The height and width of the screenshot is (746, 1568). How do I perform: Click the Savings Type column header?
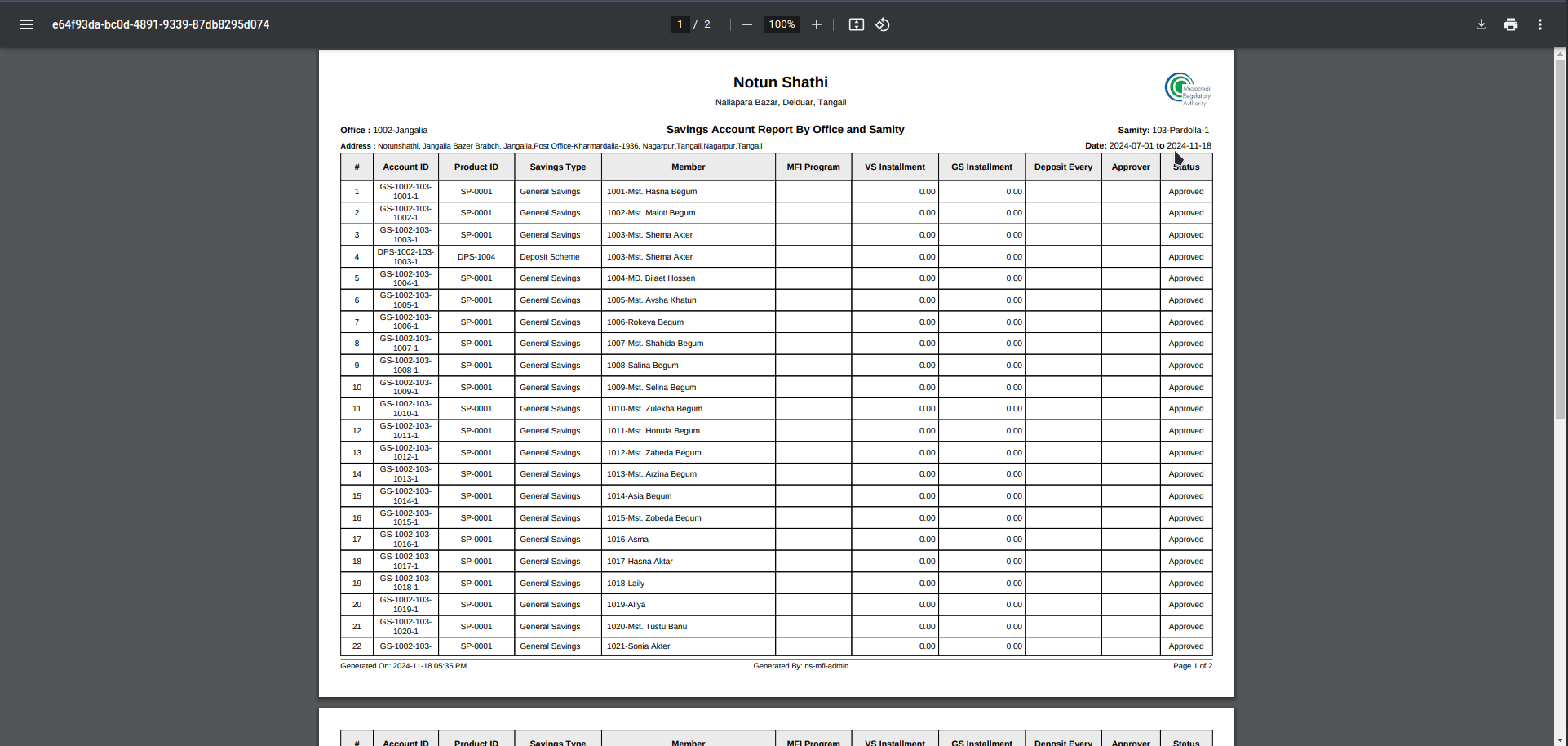pyautogui.click(x=558, y=167)
